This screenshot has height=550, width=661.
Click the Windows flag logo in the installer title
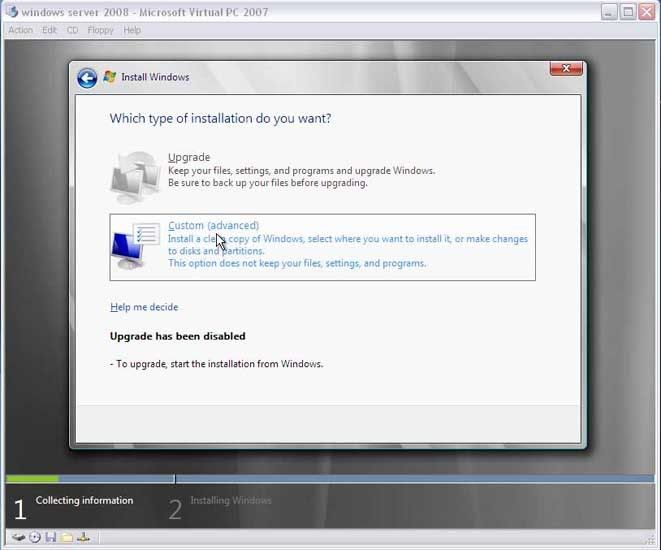[110, 77]
